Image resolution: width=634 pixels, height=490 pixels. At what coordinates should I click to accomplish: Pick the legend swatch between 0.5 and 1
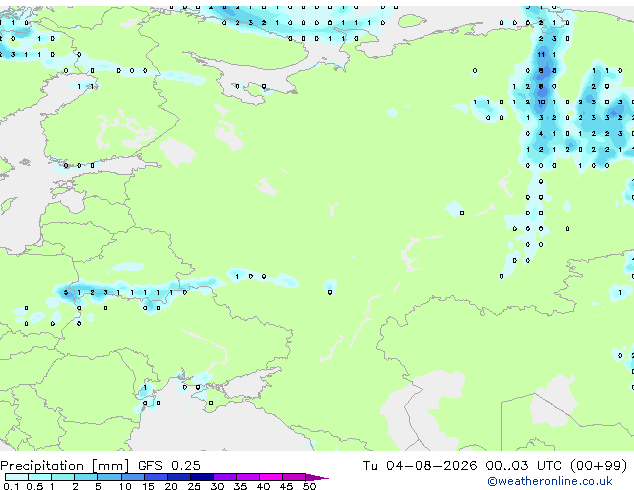click(x=40, y=477)
